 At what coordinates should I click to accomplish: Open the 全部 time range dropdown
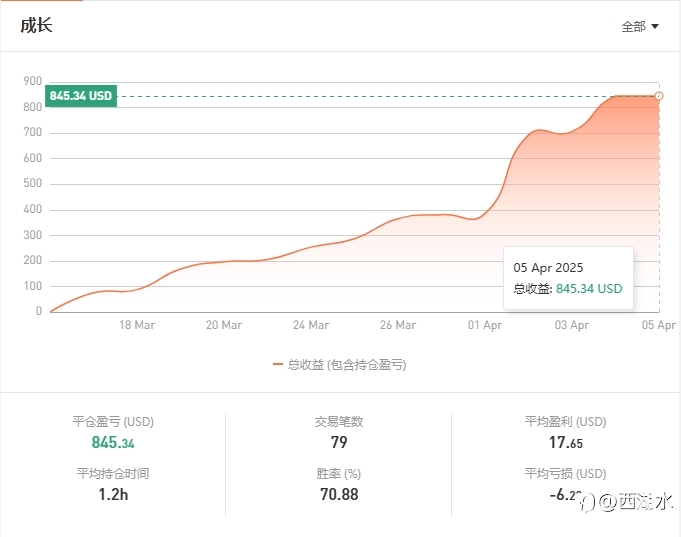[x=640, y=27]
